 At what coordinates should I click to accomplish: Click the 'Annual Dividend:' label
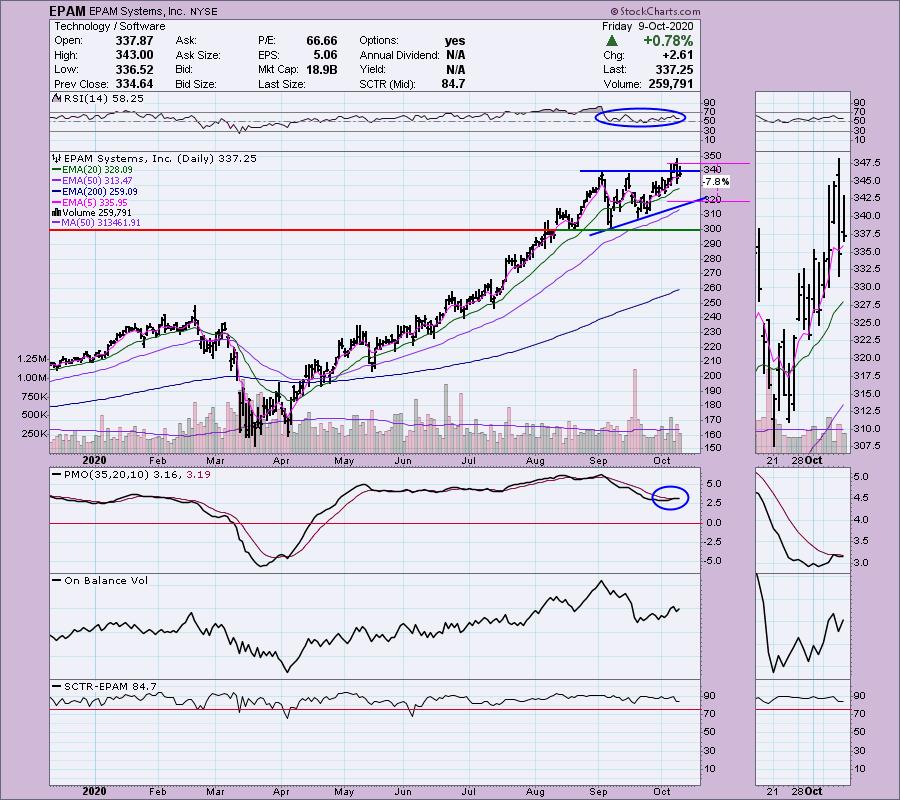(x=399, y=55)
